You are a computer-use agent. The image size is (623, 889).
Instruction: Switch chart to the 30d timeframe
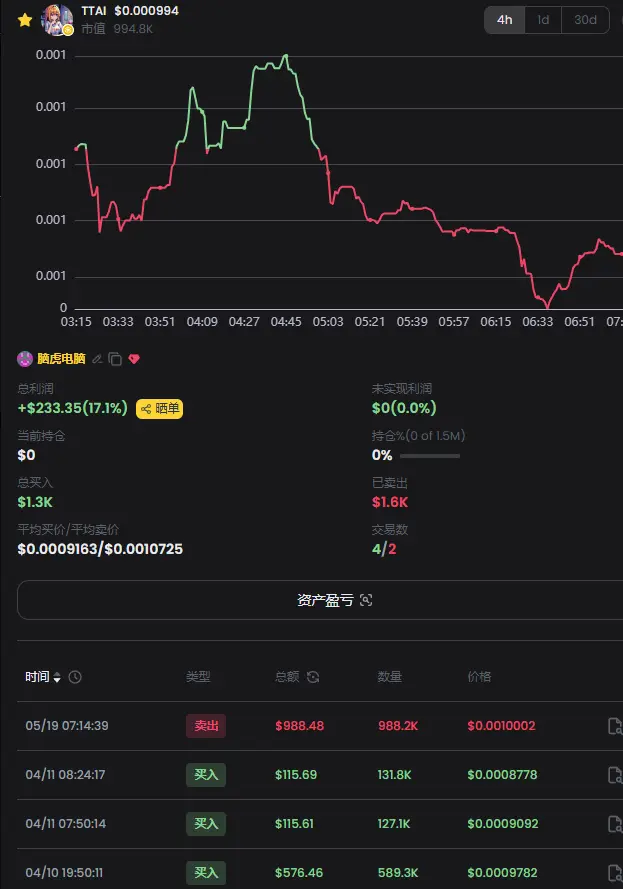(585, 20)
